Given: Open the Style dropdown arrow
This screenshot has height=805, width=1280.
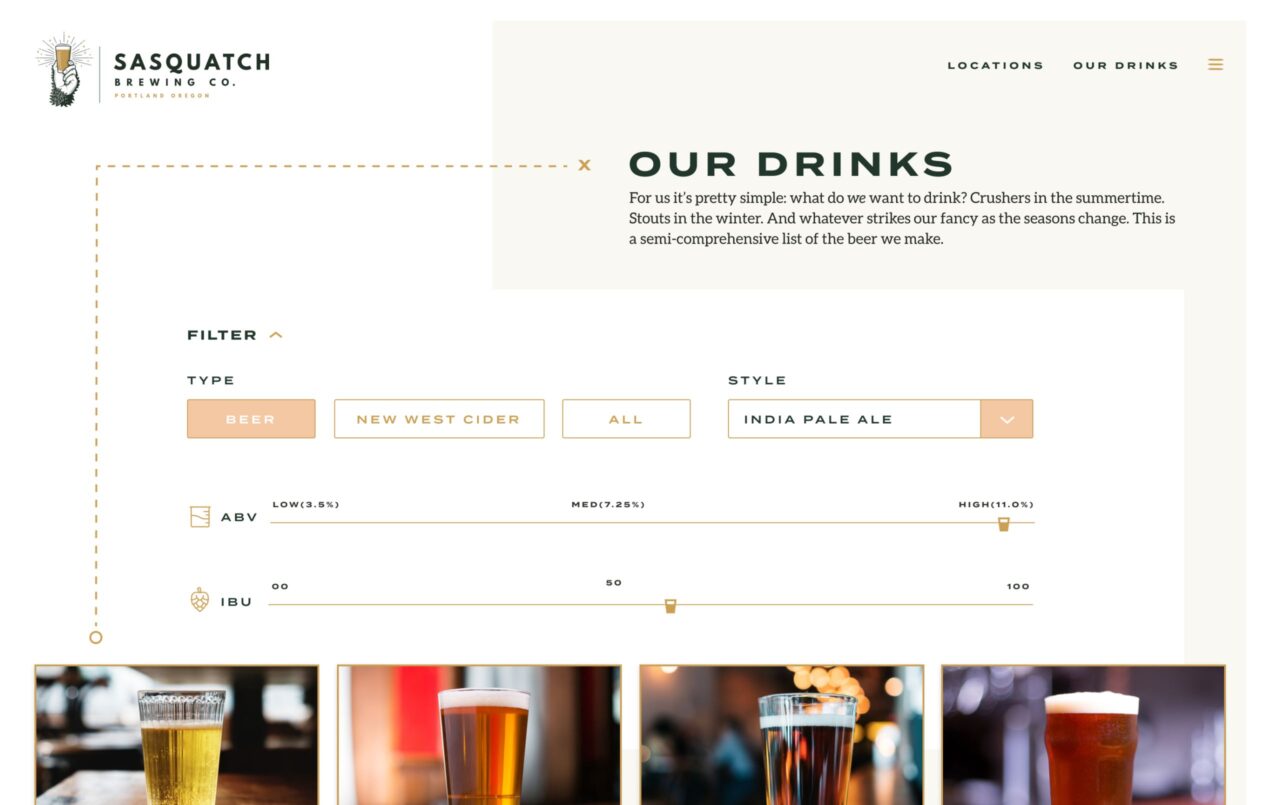Looking at the screenshot, I should tap(1007, 419).
